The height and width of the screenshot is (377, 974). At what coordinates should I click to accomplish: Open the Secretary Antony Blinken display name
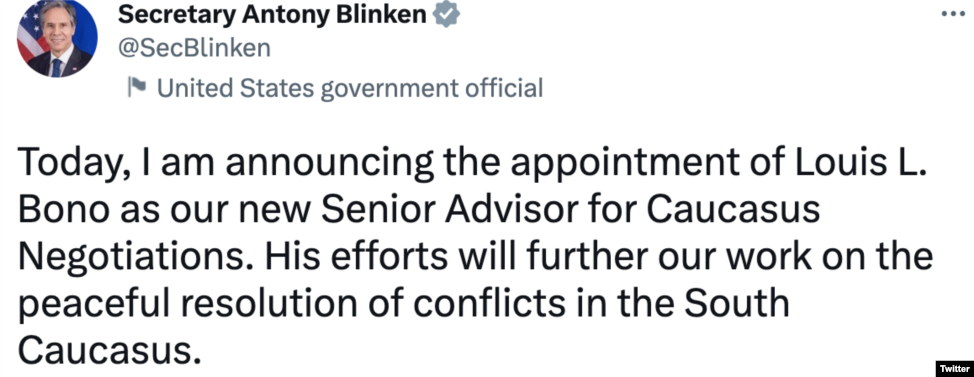272,15
